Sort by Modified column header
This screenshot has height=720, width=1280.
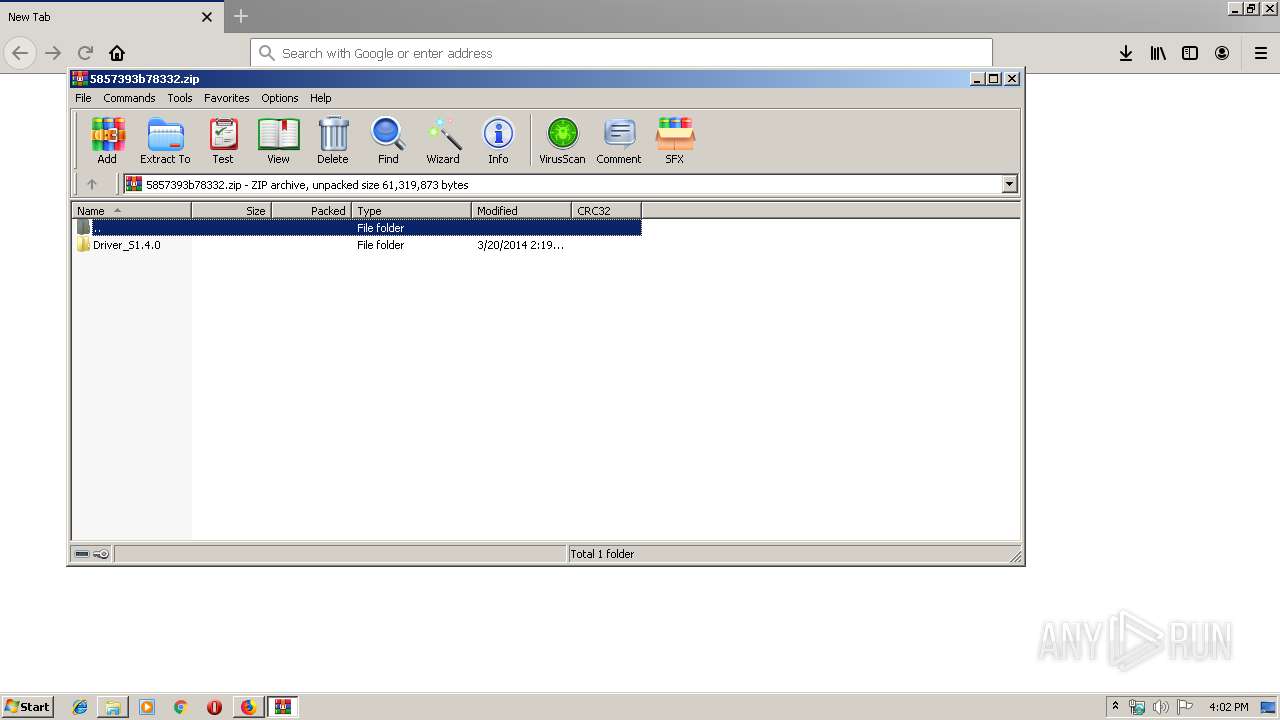point(521,210)
